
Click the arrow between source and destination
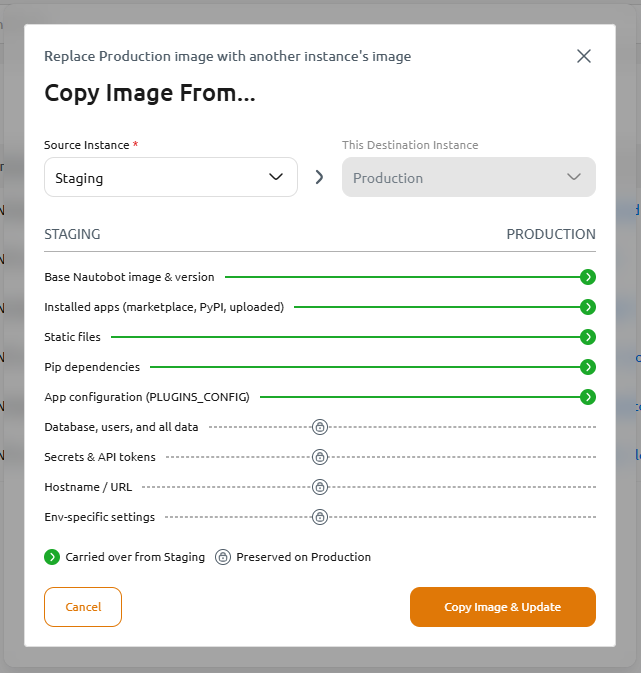tap(319, 177)
